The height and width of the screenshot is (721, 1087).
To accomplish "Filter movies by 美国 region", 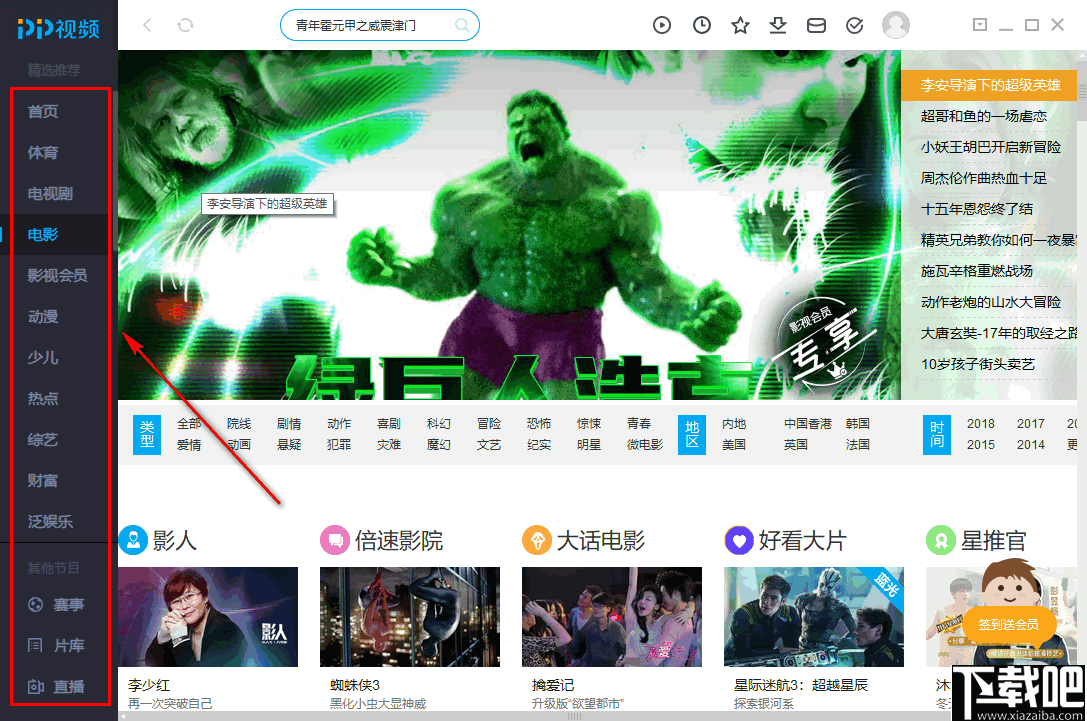I will [x=735, y=443].
